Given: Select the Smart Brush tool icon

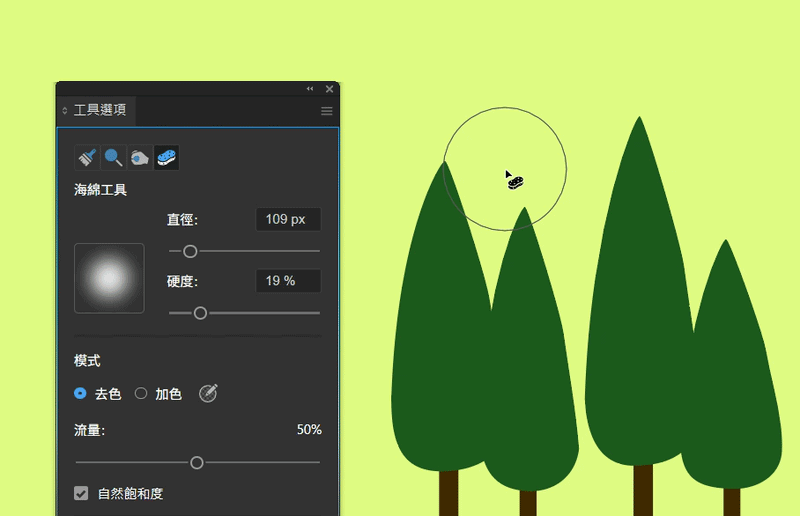Looking at the screenshot, I should (87, 157).
